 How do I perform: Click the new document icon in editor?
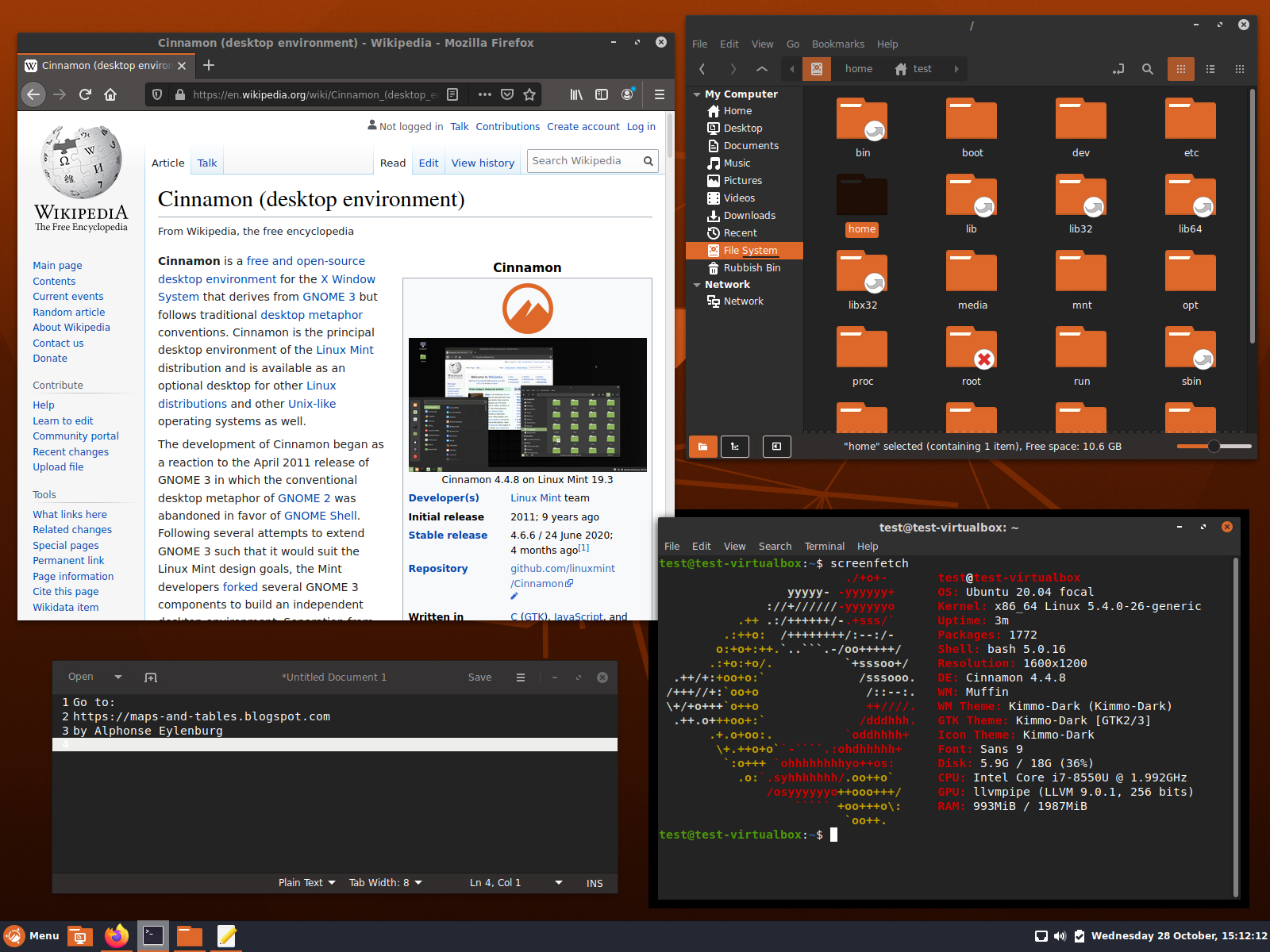[x=151, y=678]
